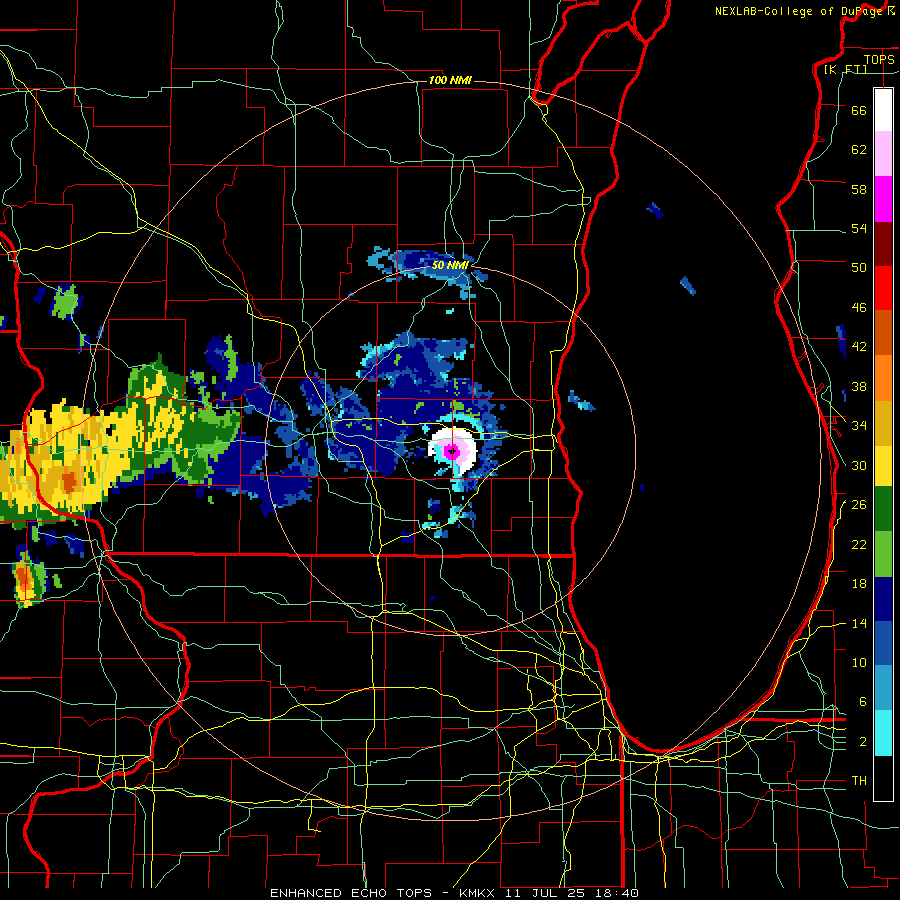Click the legend value "50"
Image resolution: width=900 pixels, height=900 pixels.
click(x=859, y=268)
